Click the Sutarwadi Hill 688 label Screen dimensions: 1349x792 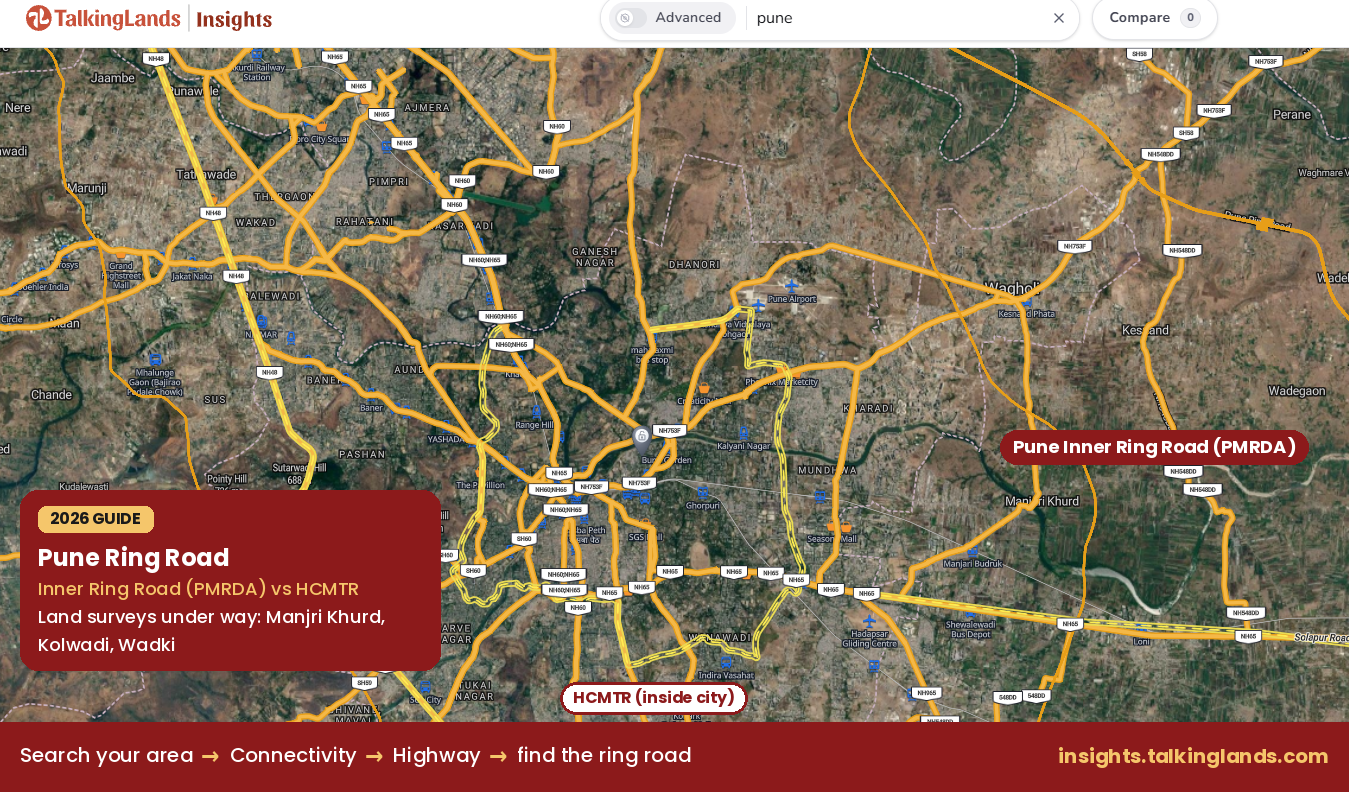pyautogui.click(x=299, y=473)
